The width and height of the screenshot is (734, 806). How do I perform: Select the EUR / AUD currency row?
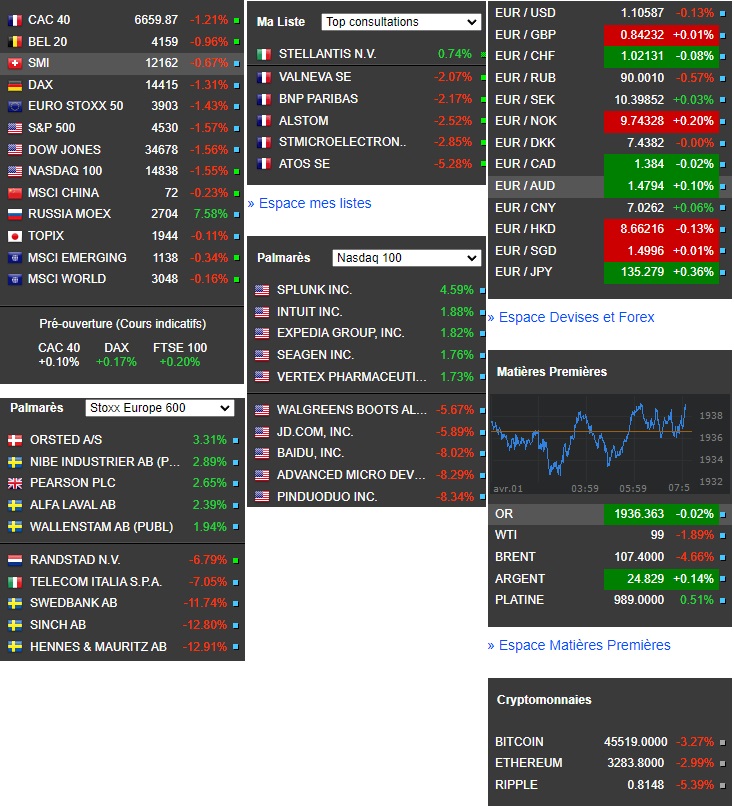[x=610, y=186]
